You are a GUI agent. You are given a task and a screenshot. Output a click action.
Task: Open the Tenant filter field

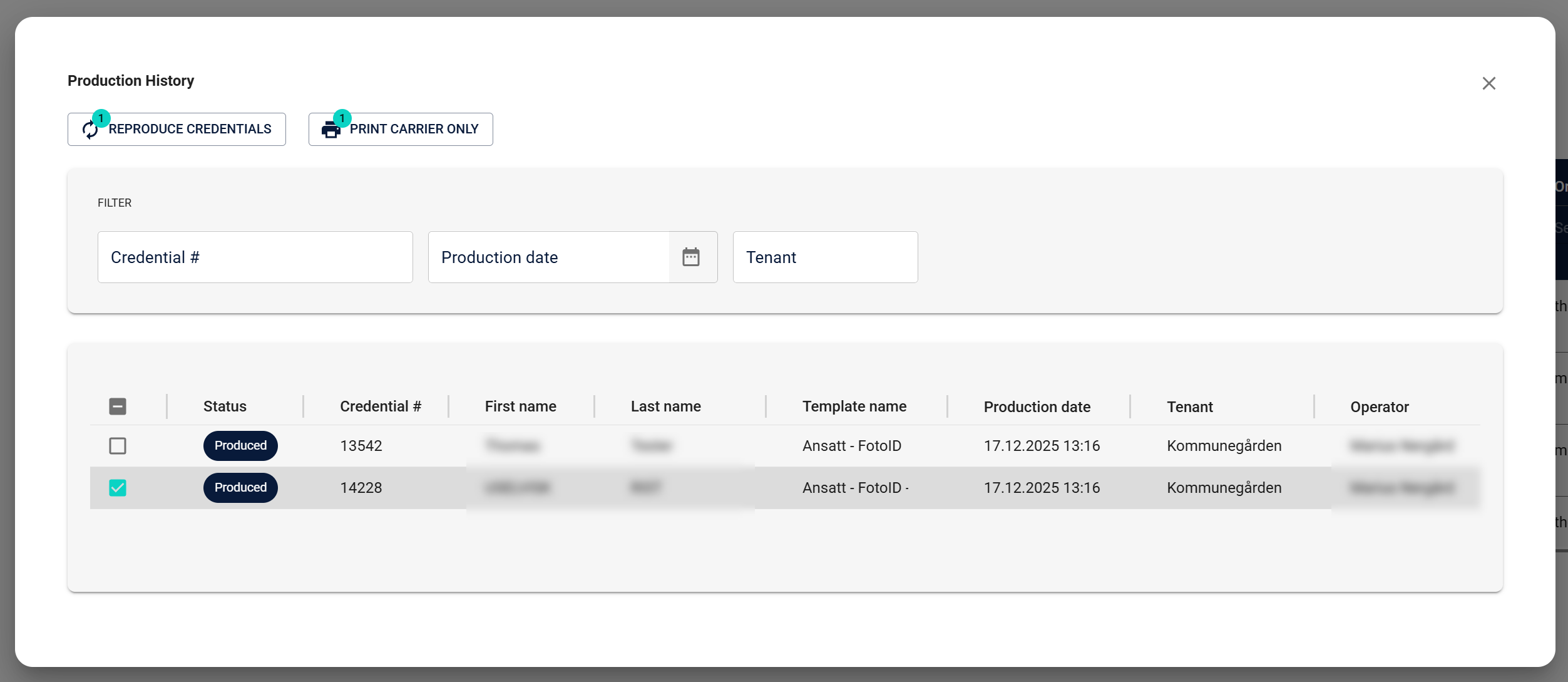click(824, 257)
